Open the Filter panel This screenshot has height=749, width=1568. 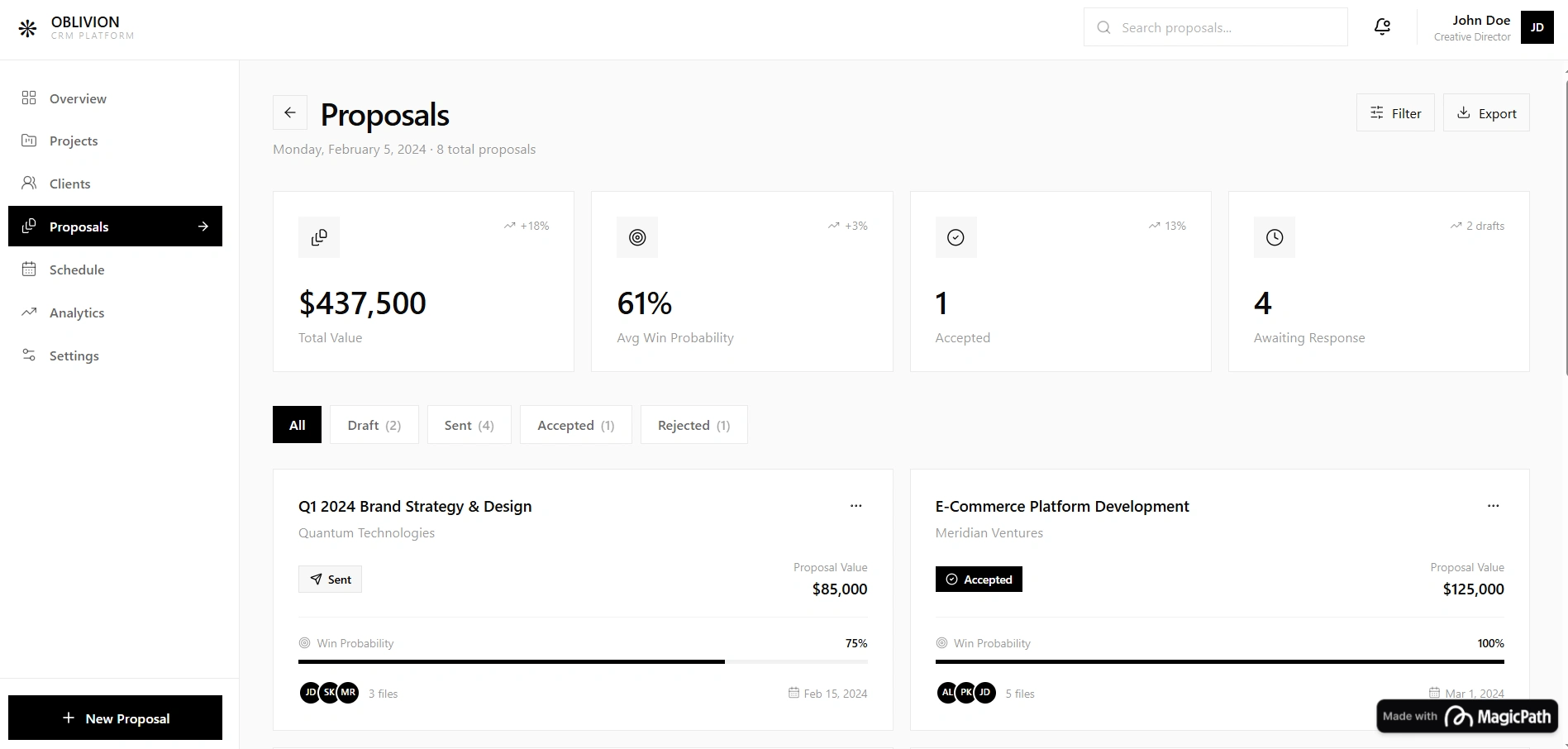tap(1394, 112)
